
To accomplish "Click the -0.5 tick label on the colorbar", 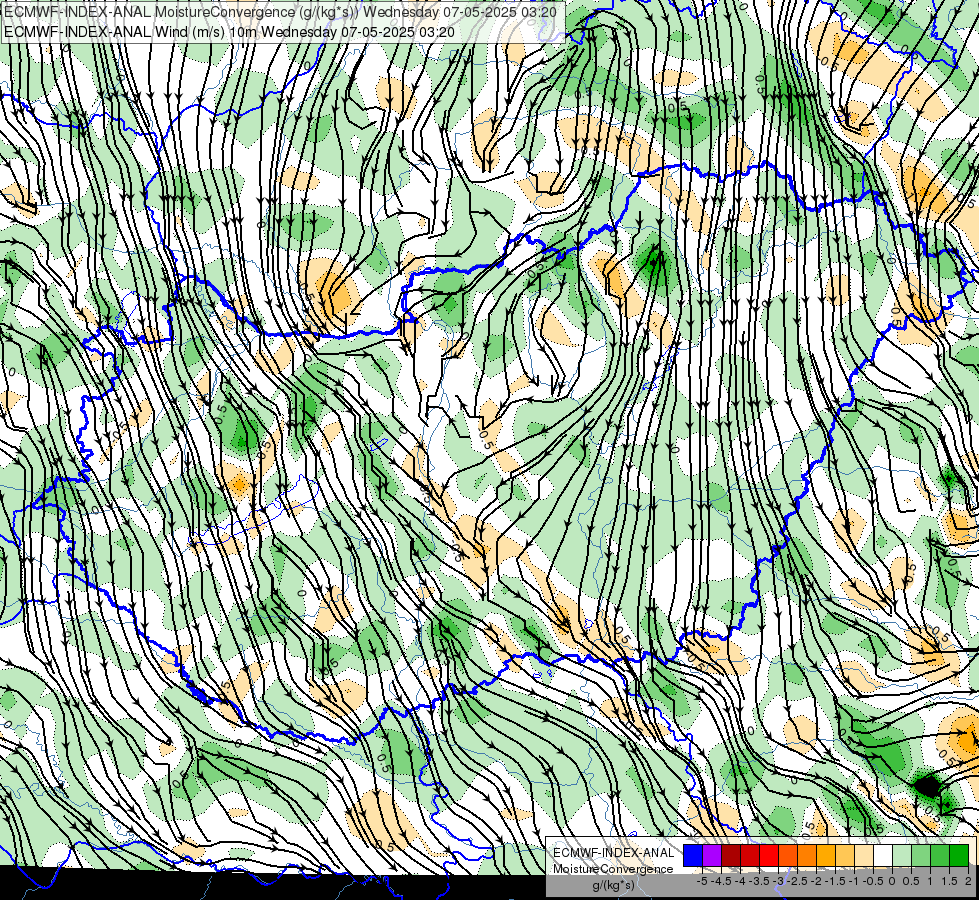I will point(873,881).
